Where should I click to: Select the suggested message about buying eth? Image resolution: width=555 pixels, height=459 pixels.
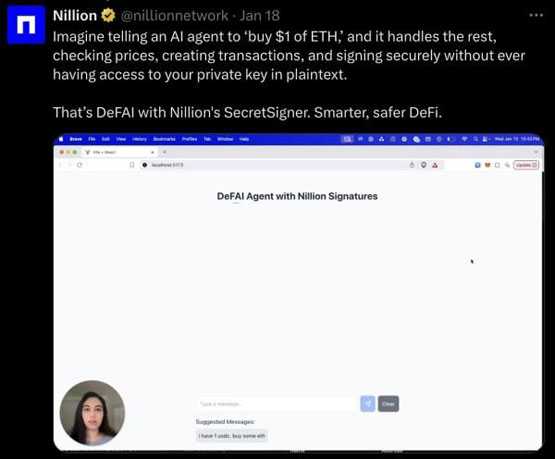point(232,436)
